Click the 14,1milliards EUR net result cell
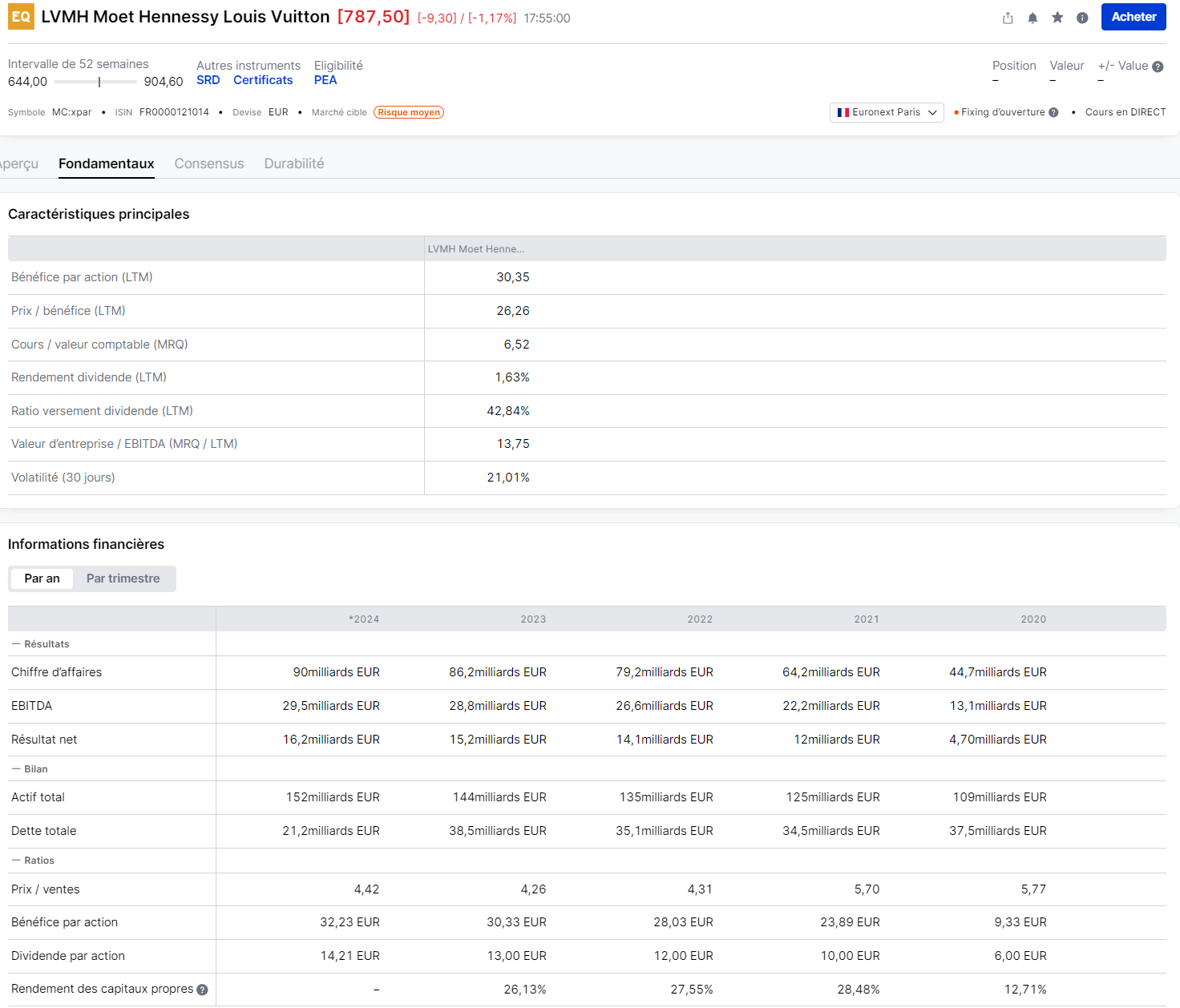1180x1008 pixels. [665, 740]
